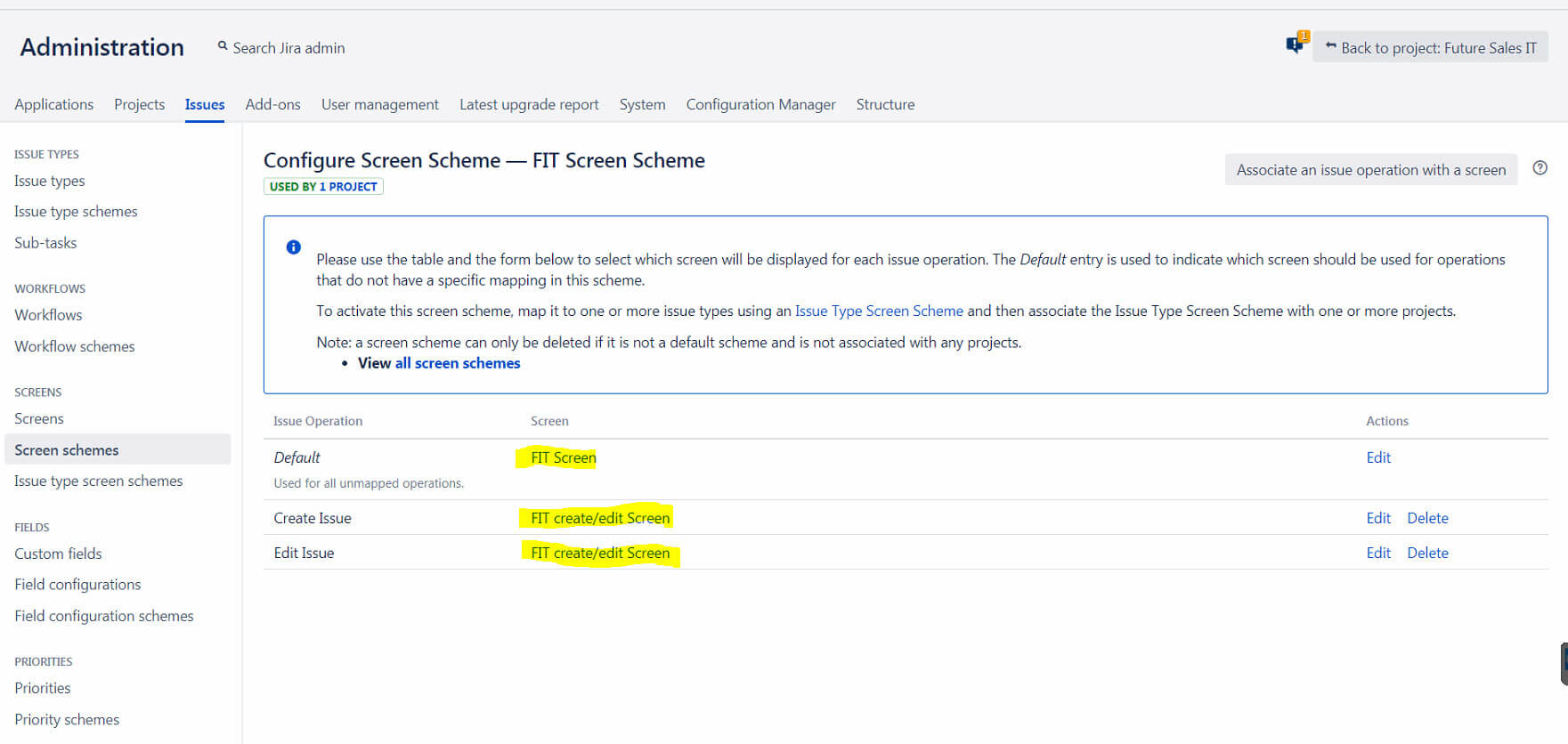This screenshot has width=1568, height=744.
Task: Go to Issue type screen schemes
Action: tap(98, 481)
